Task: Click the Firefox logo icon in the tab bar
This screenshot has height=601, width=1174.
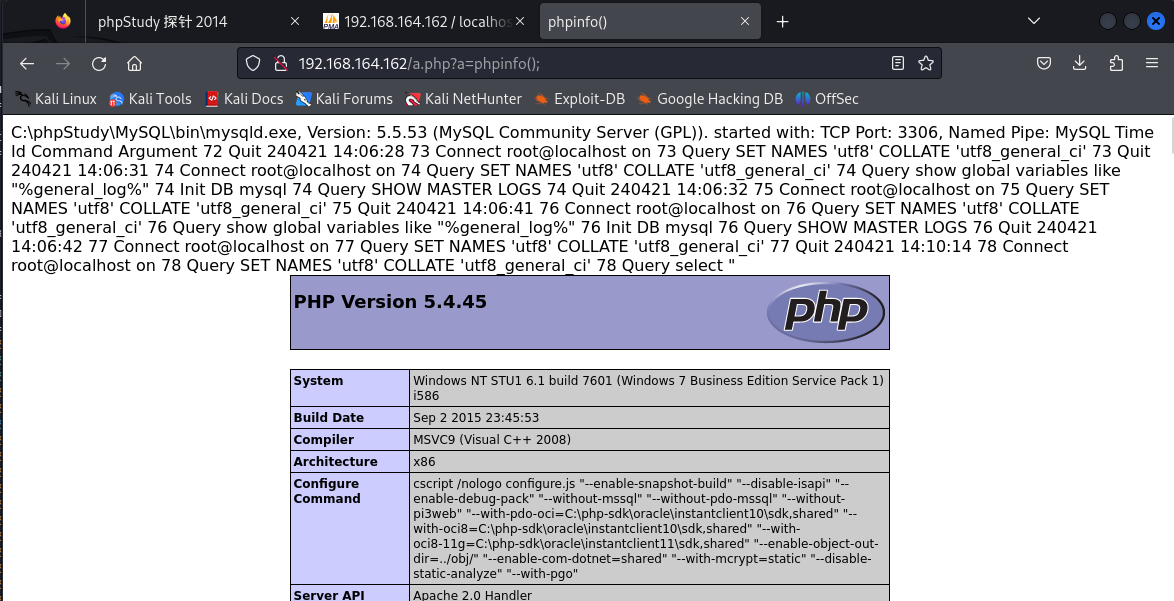Action: 63,21
